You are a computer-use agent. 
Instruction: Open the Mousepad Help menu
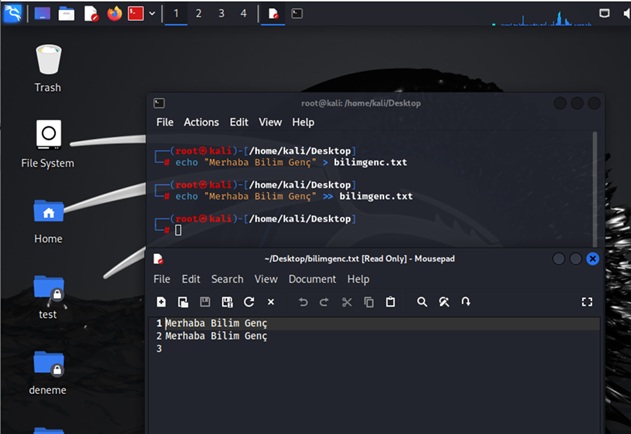coord(358,279)
